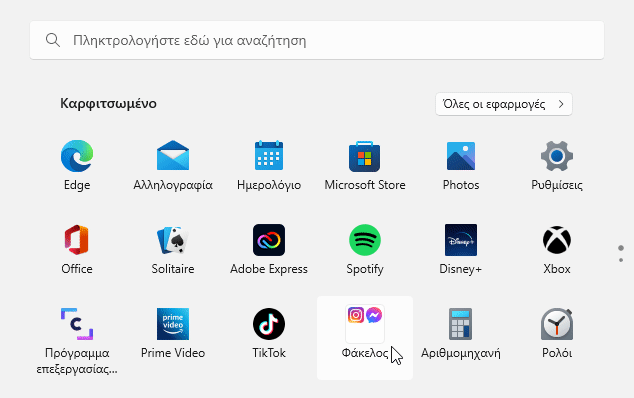Start the Solitaire game

point(173,250)
